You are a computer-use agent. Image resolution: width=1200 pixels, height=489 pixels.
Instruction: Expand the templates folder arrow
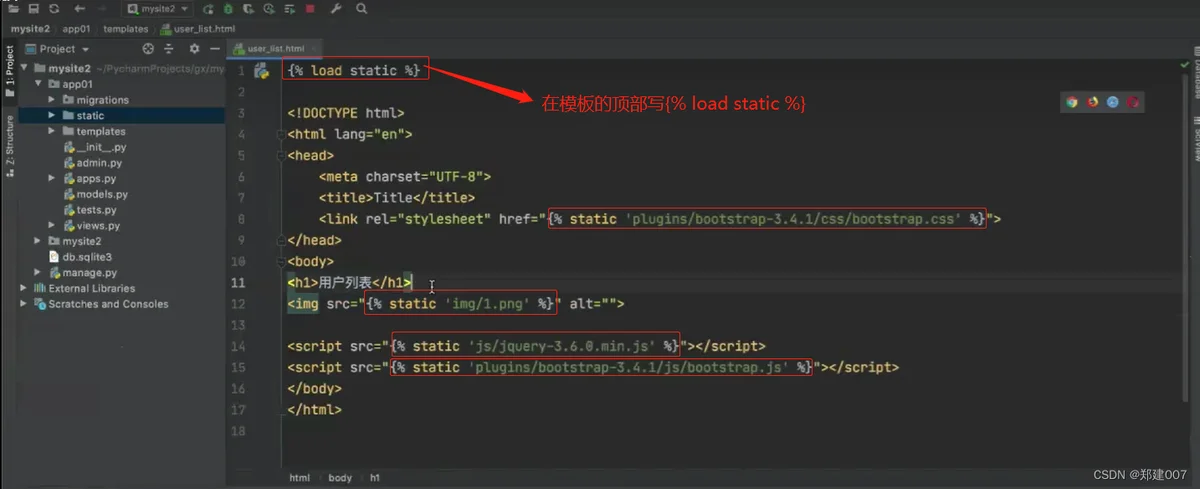point(53,131)
